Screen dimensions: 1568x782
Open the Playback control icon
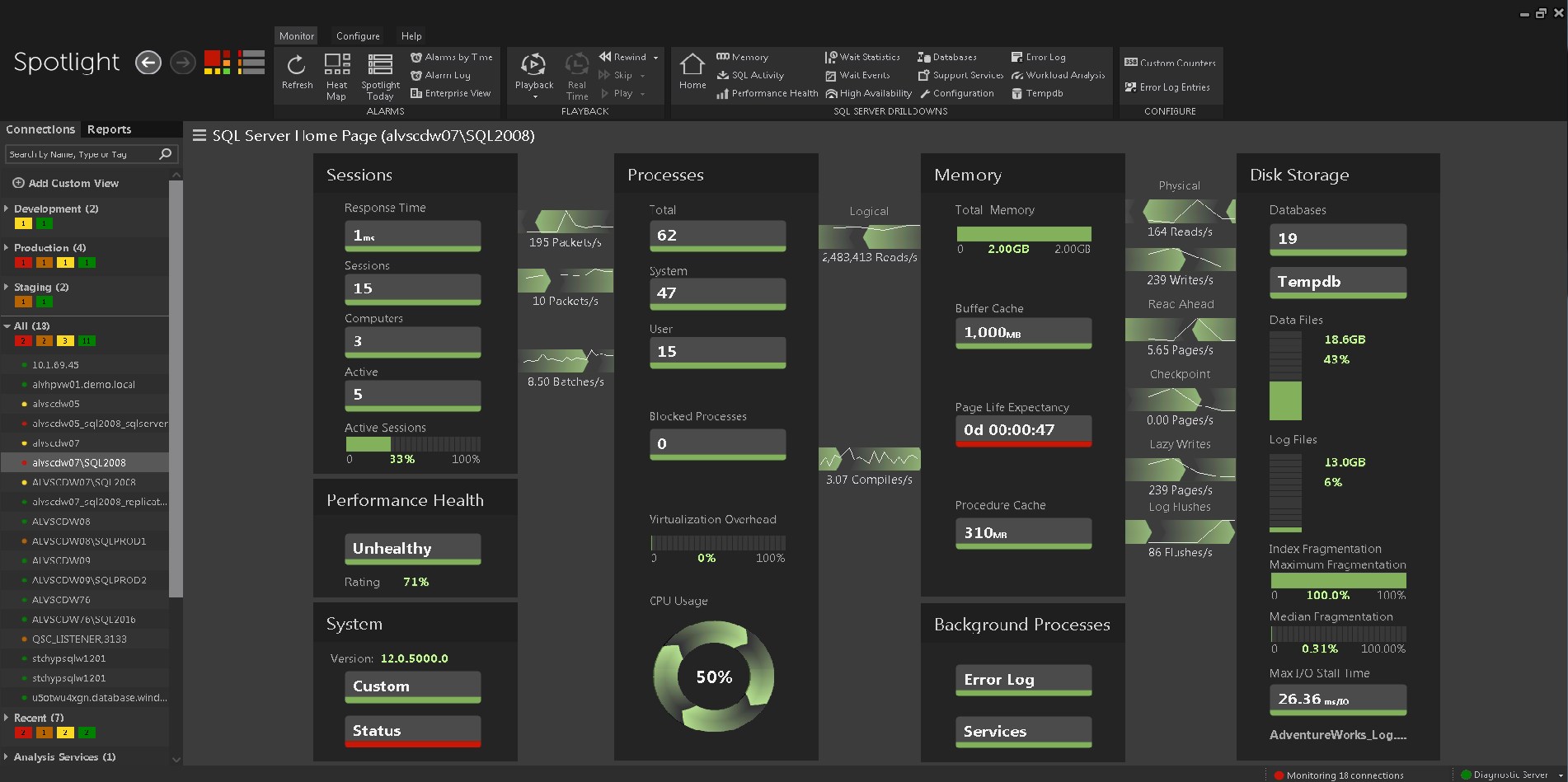click(x=533, y=65)
